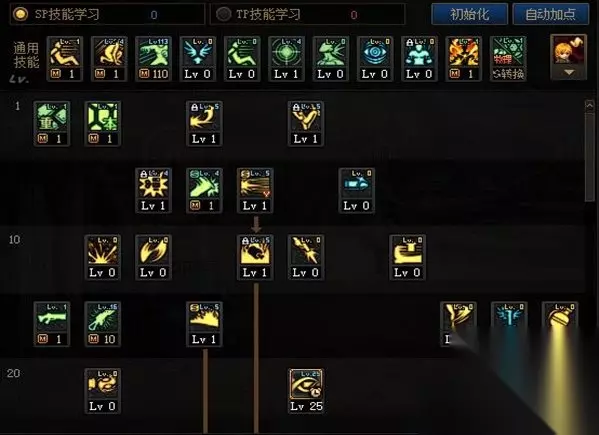Viewport: 599px width, 435px height.
Task: Click the orange flame skill icon
Action: (463, 58)
